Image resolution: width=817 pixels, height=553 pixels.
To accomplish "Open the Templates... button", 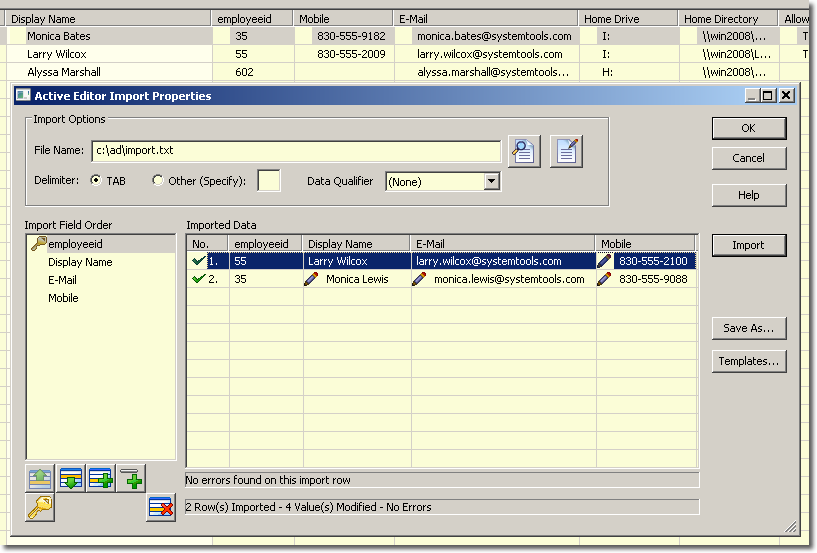I will (749, 361).
